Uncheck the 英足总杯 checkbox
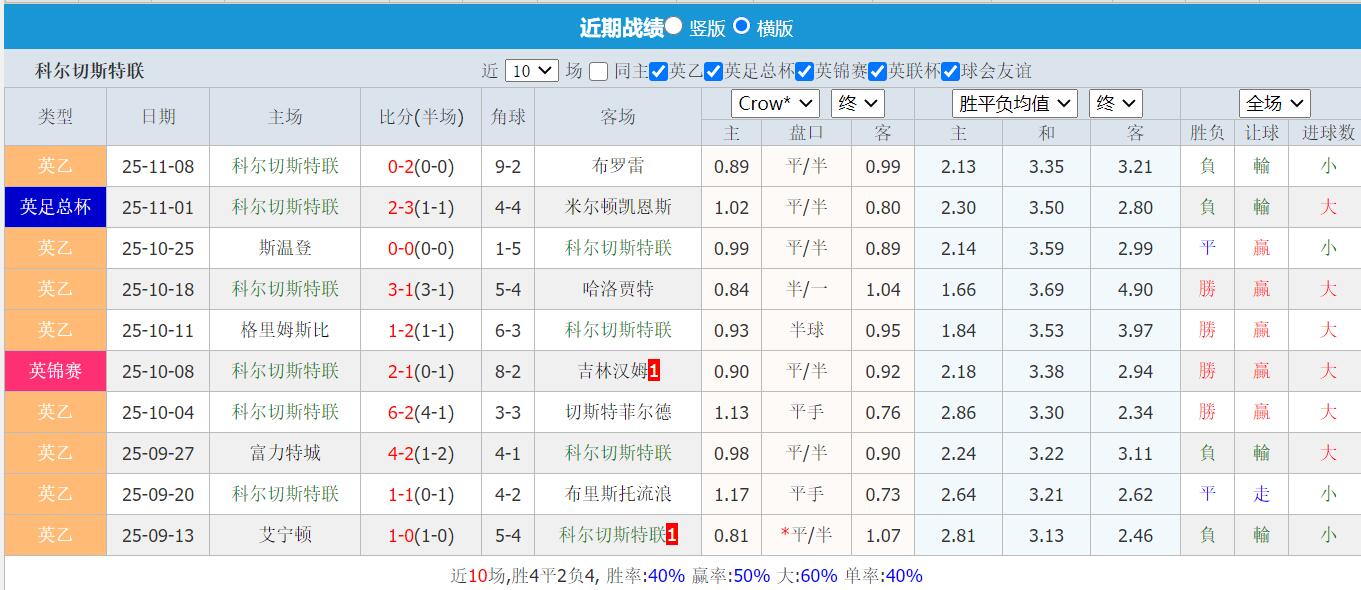Image resolution: width=1361 pixels, height=590 pixels. (x=713, y=70)
